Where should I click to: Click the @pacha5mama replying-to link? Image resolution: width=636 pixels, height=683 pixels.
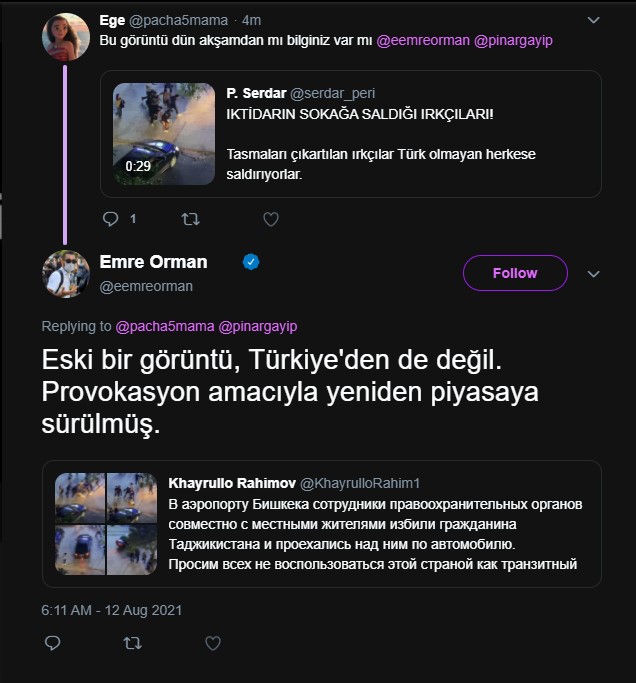tap(165, 327)
